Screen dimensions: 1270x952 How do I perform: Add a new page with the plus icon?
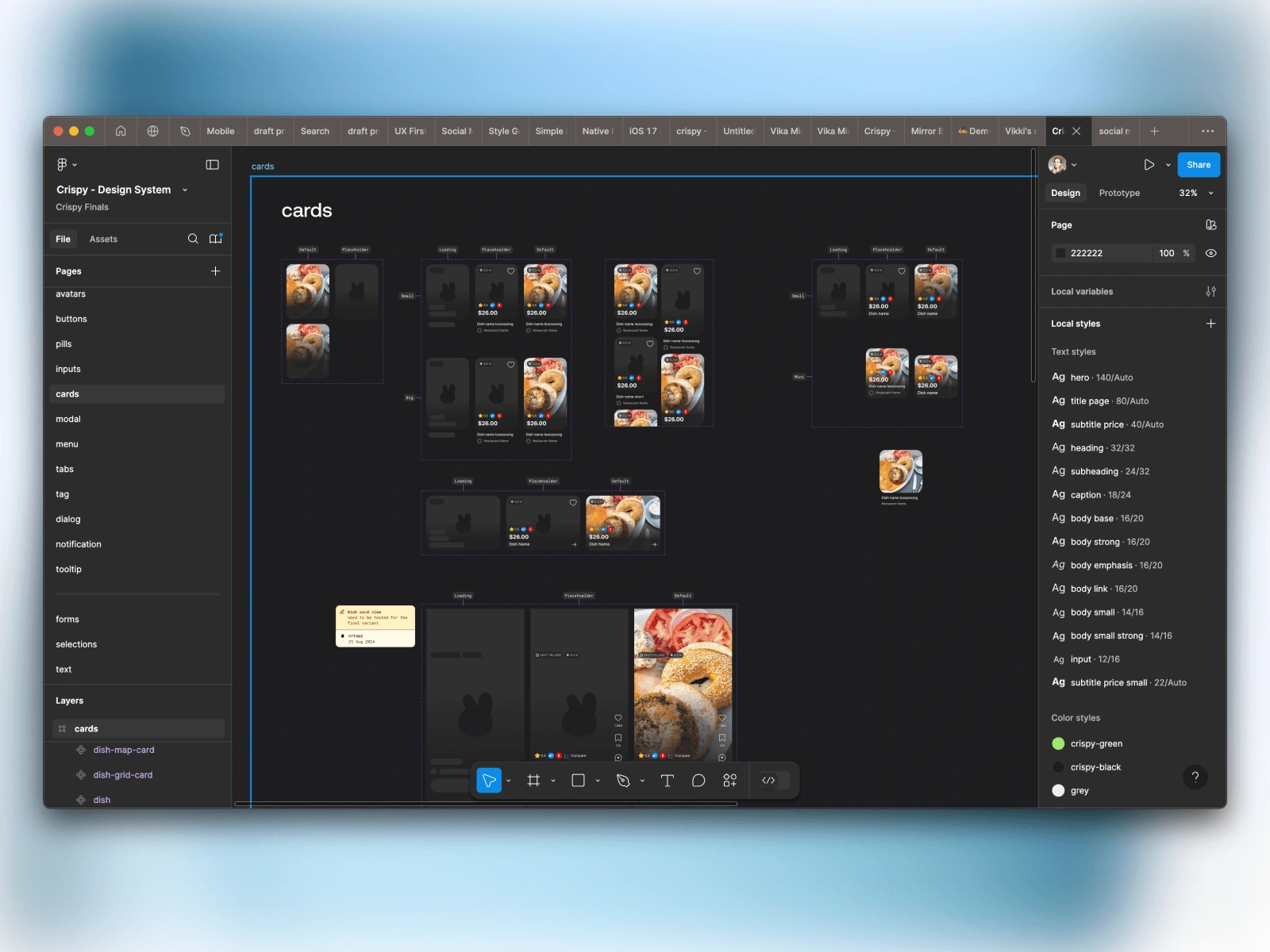tap(215, 271)
